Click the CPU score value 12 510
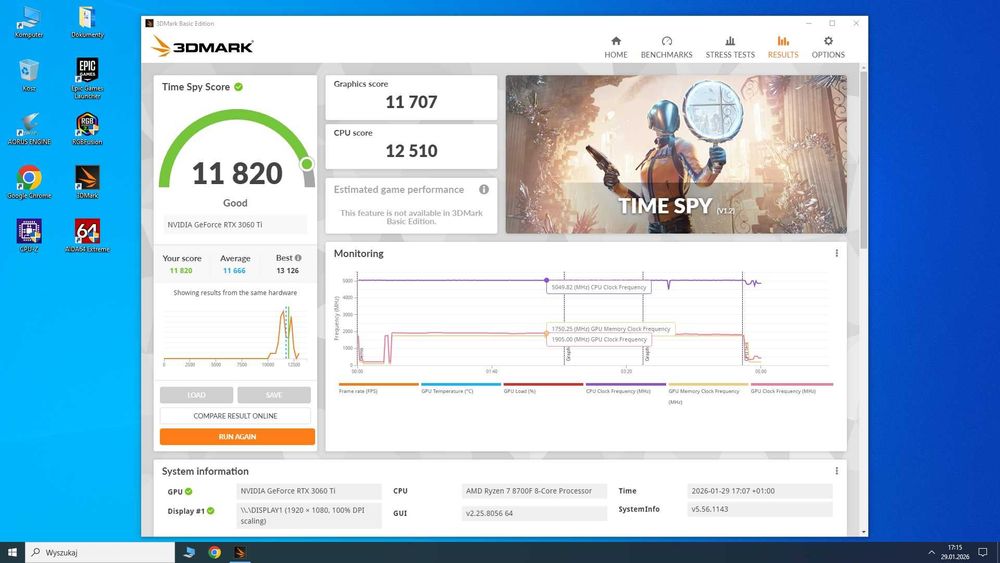 click(411, 151)
